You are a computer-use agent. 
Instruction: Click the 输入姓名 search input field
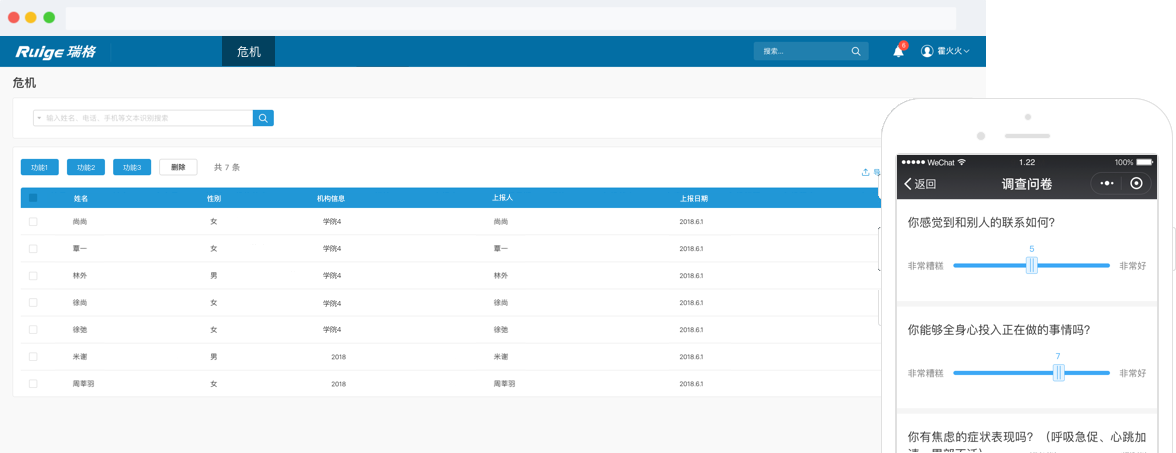[145, 118]
